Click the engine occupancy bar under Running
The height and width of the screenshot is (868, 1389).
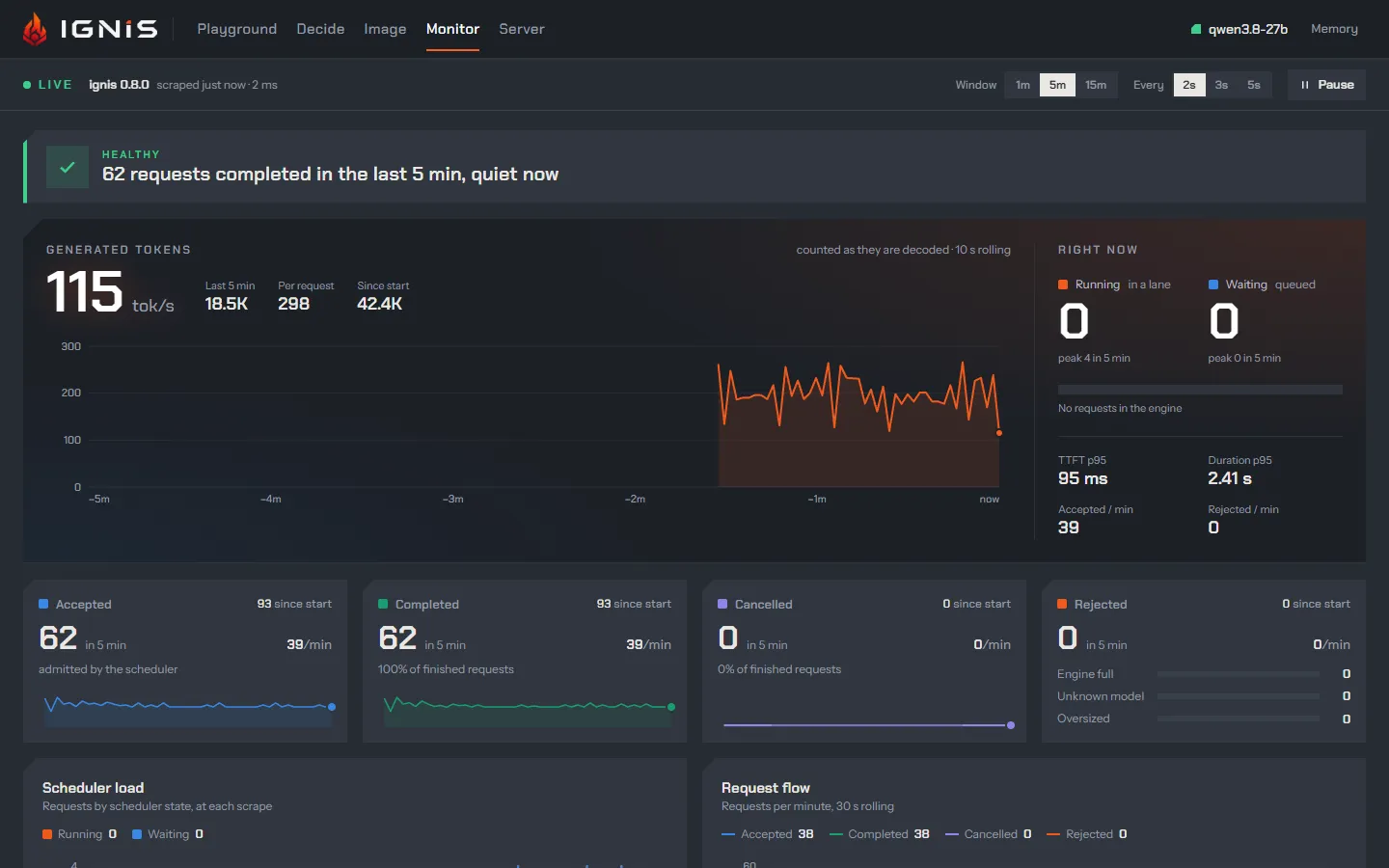pos(1200,390)
